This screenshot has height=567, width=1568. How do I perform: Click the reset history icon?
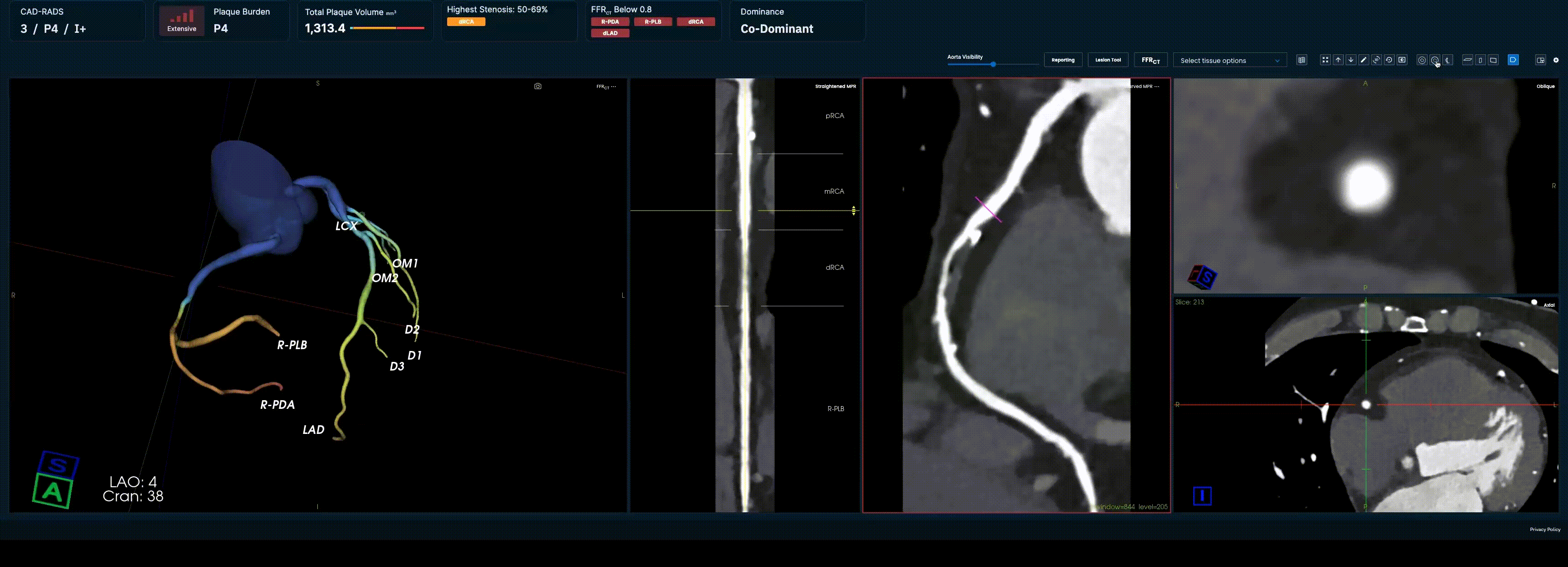pyautogui.click(x=1389, y=60)
